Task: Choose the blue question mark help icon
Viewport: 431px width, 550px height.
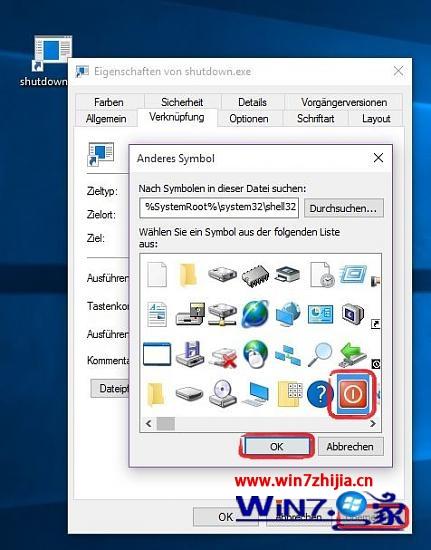Action: (320, 394)
